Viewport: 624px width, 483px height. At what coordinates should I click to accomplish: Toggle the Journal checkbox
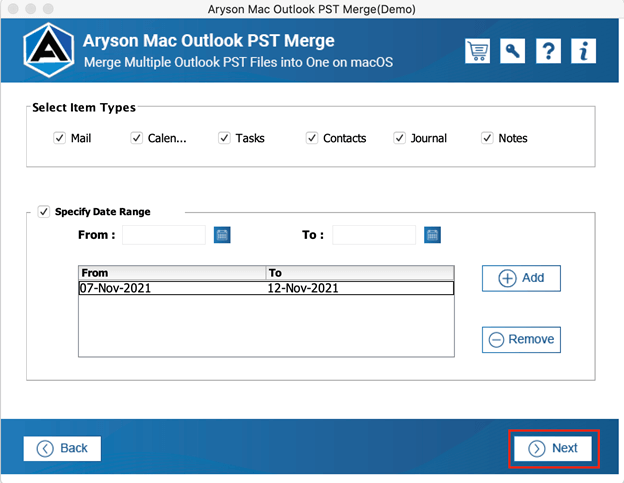399,138
